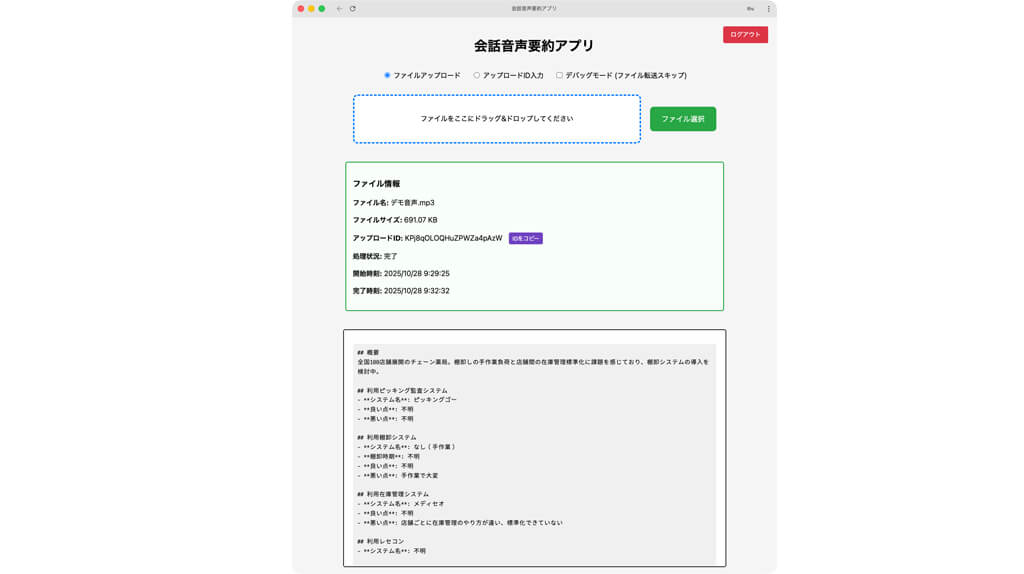Click the green ファイル選択 button
Image resolution: width=1024 pixels, height=574 pixels.
(682, 119)
